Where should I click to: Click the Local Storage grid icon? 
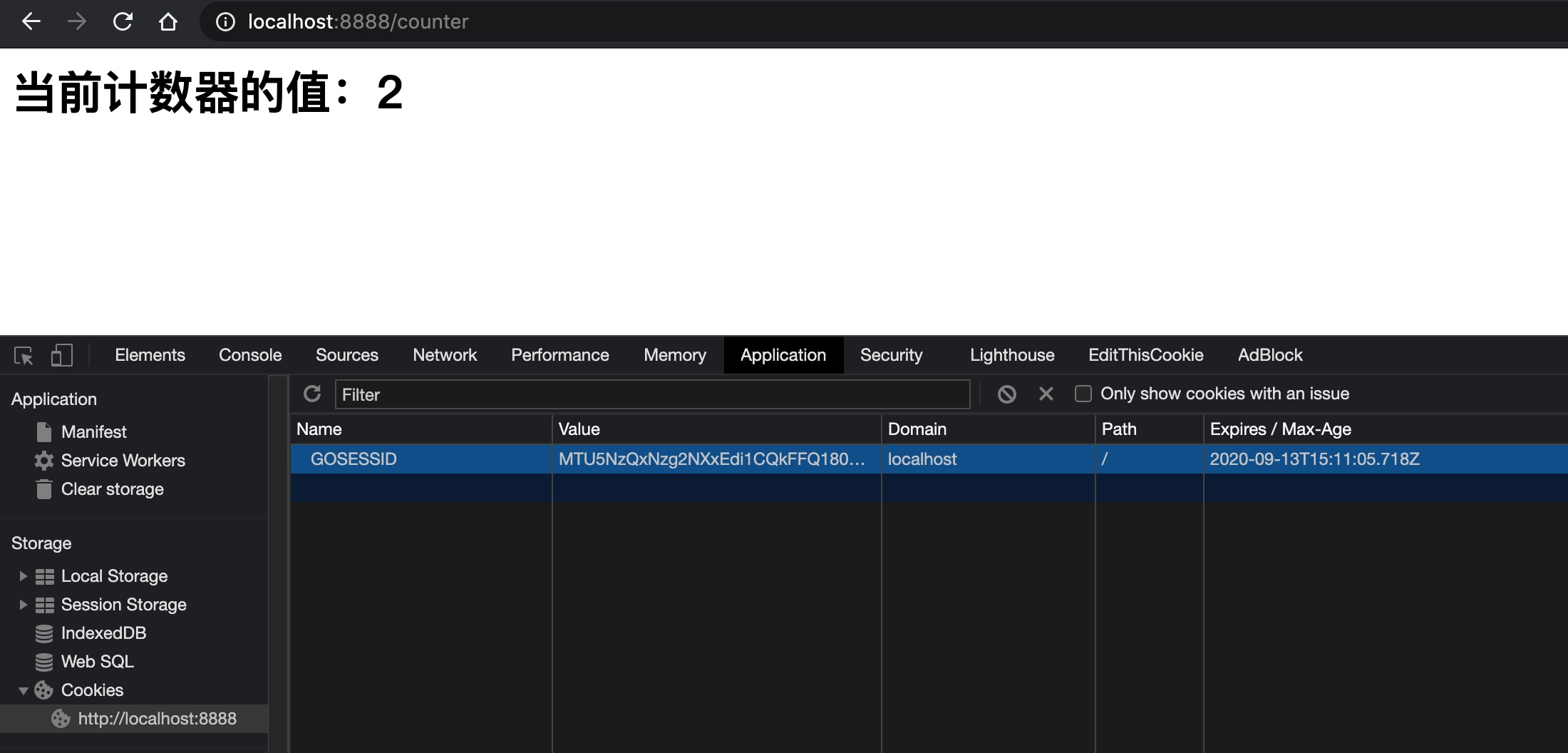coord(45,576)
